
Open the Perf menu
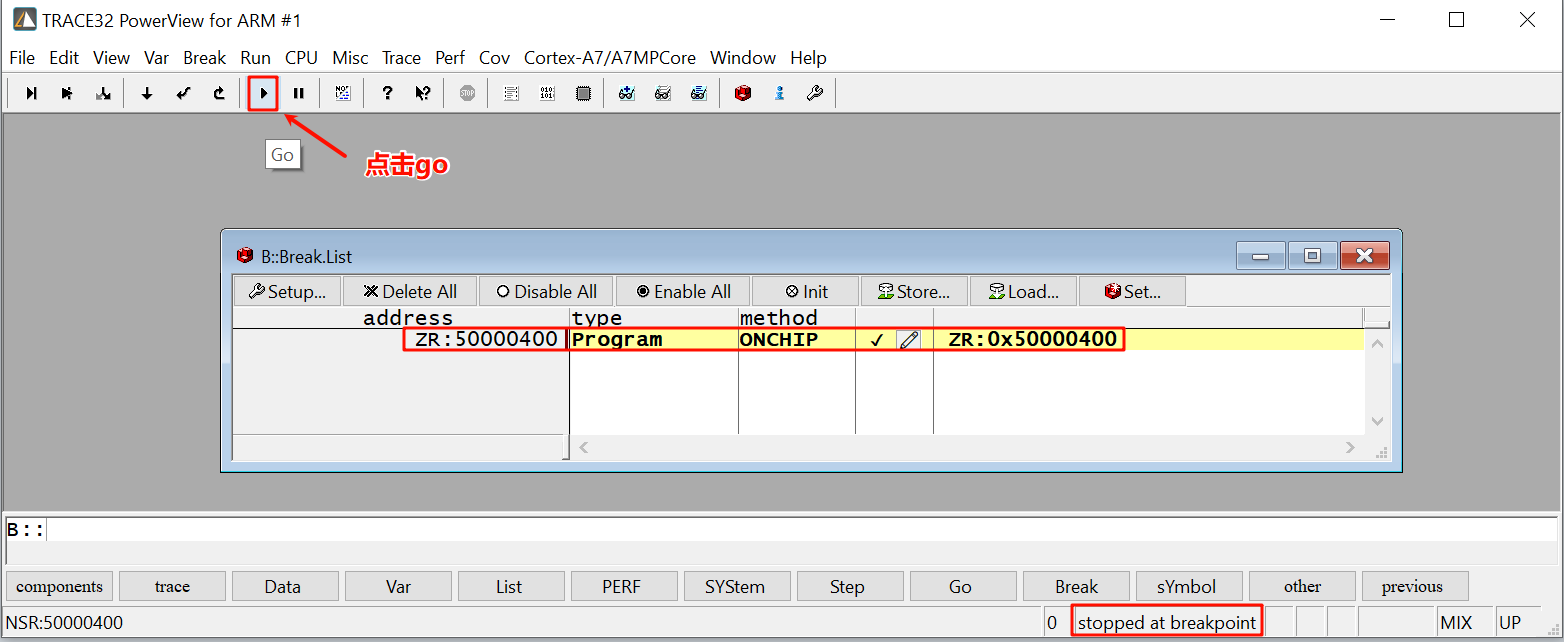click(450, 58)
